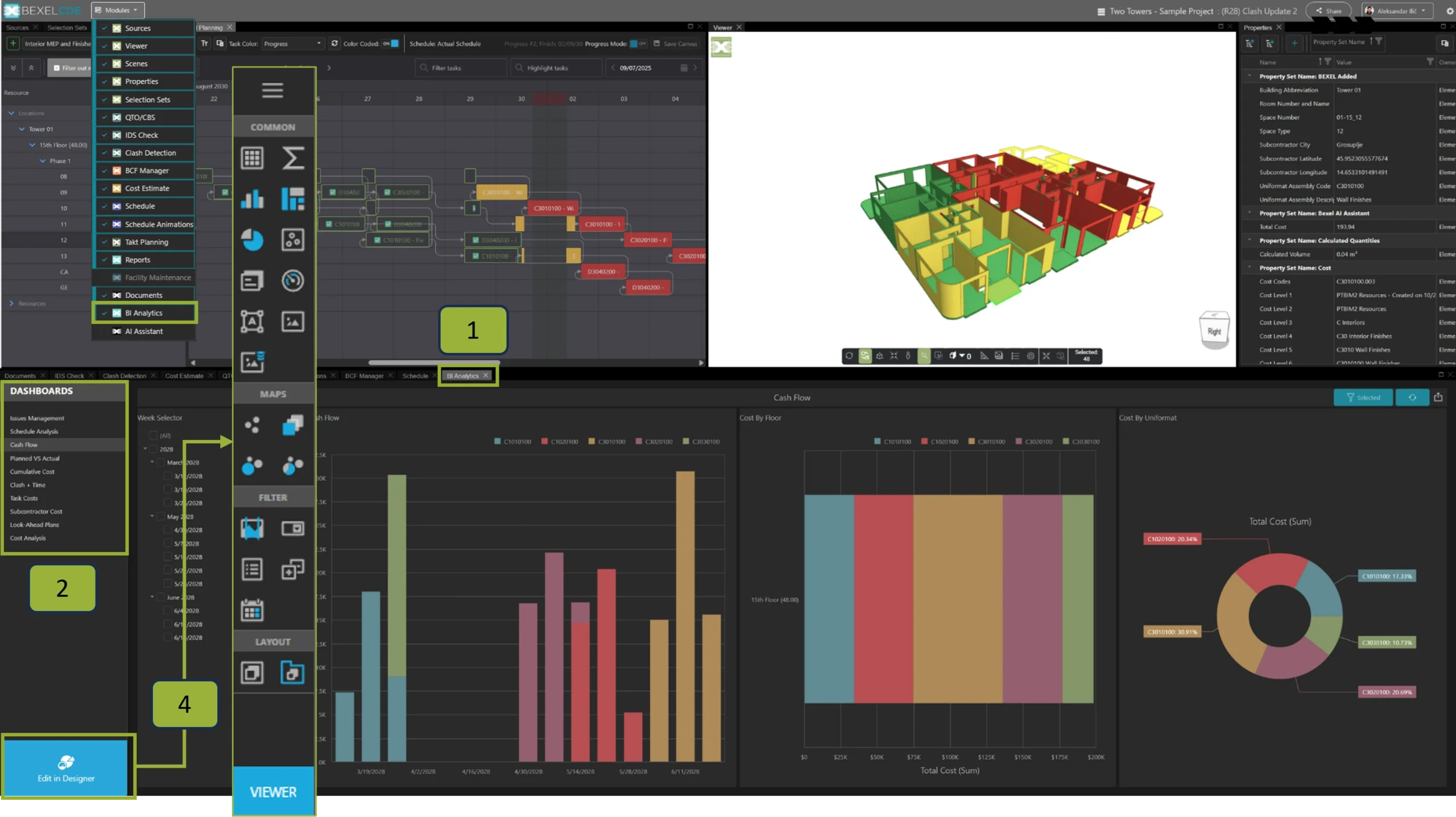Click the hamburger menu icon in the designer panel
Image resolution: width=1456 pixels, height=817 pixels.
(x=272, y=90)
